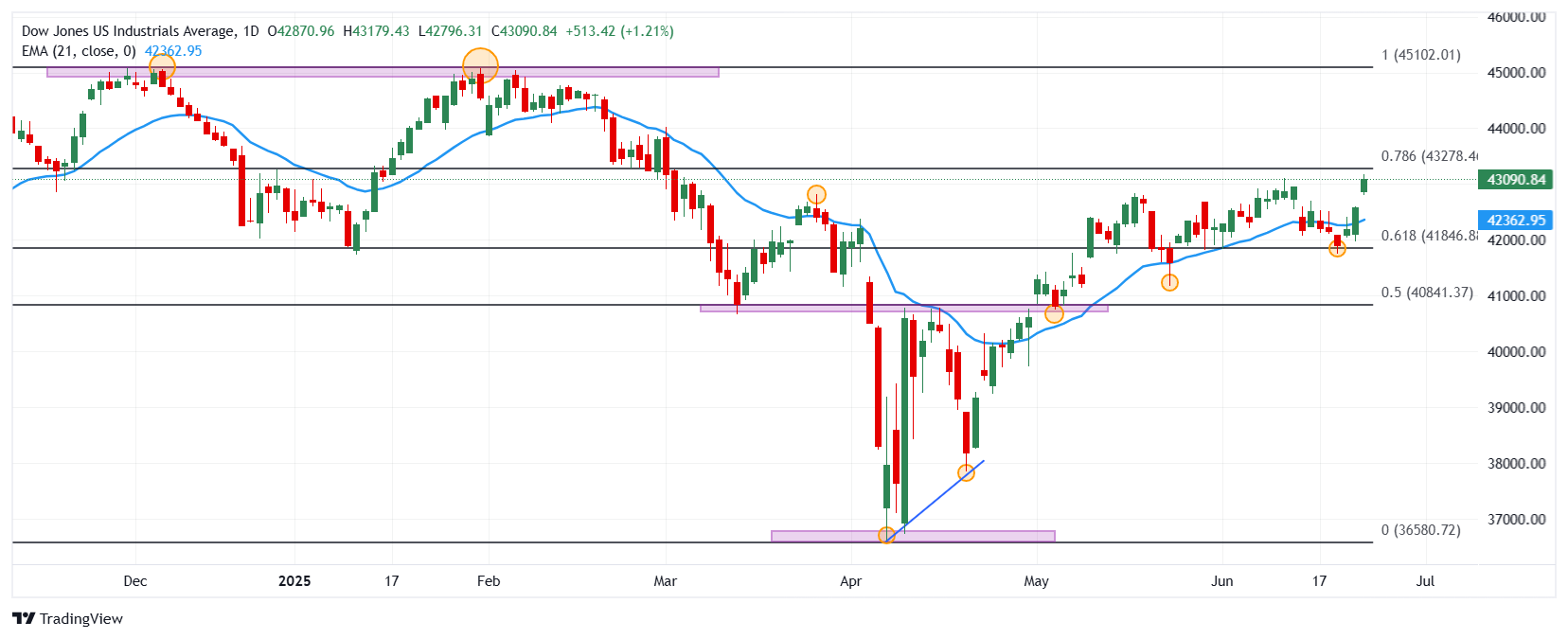Click the orange circle at the early December high
This screenshot has width=1568, height=639.
pos(162,67)
